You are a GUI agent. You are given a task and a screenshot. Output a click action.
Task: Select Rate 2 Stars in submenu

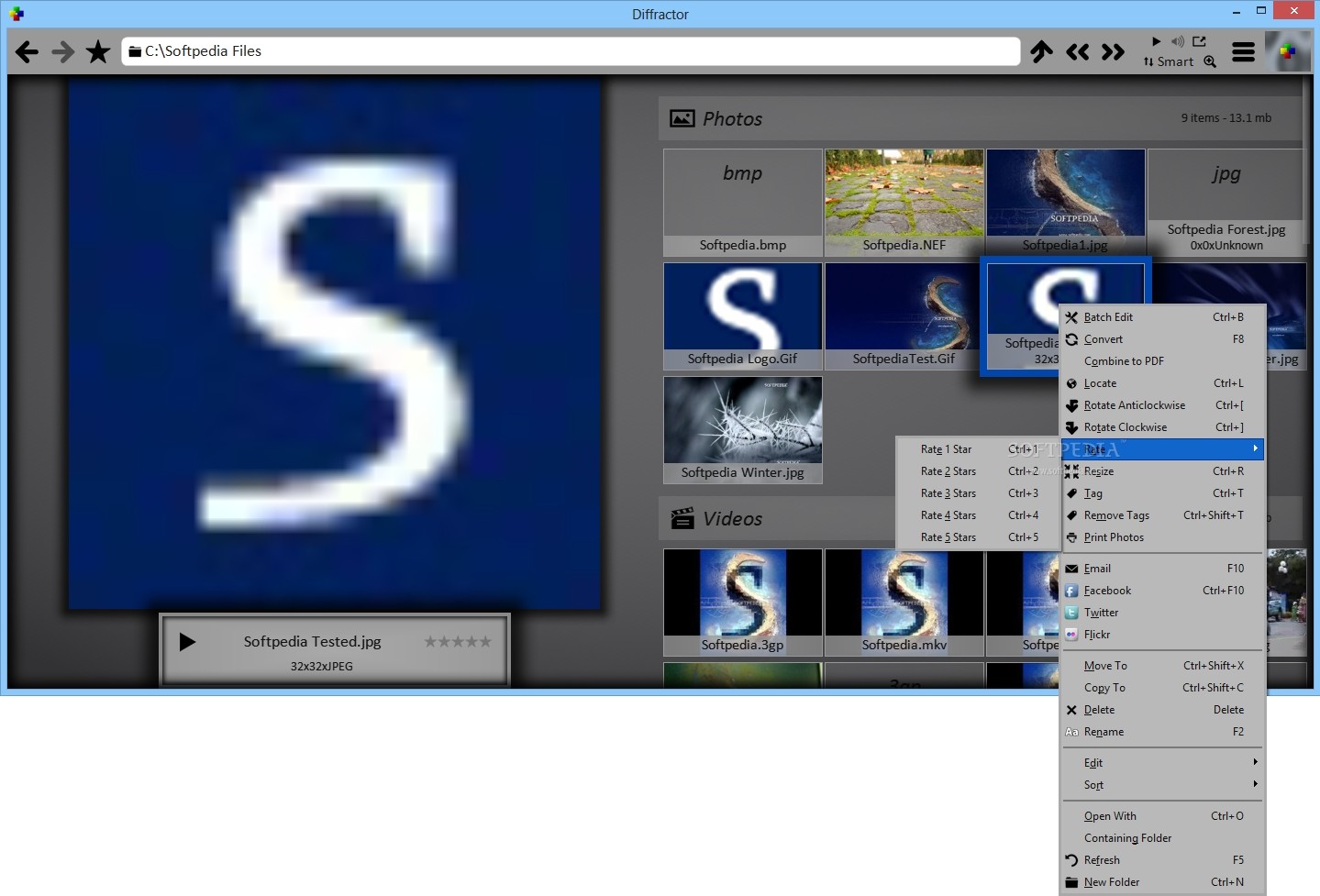pos(978,471)
